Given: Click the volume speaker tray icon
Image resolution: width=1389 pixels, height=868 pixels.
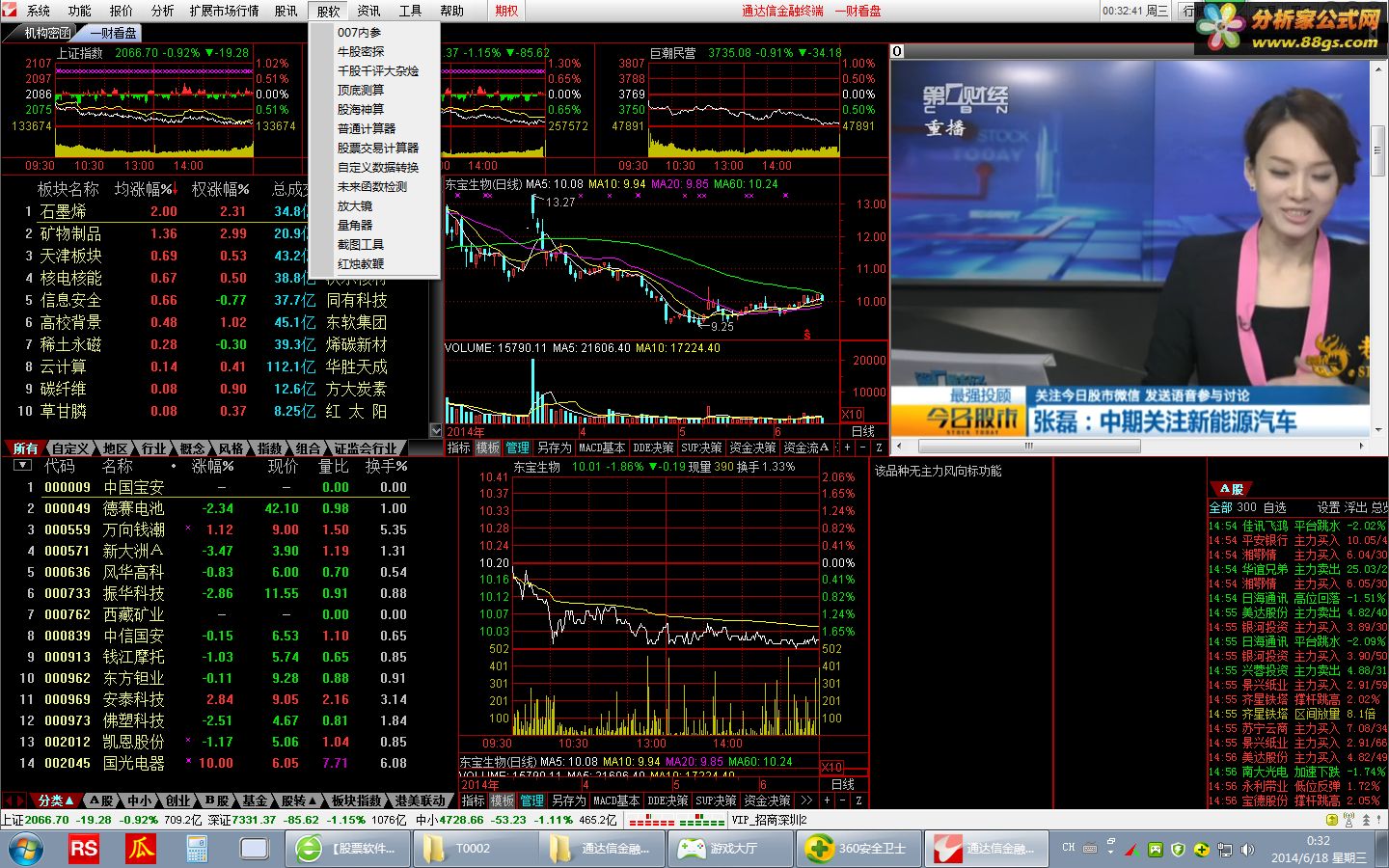Looking at the screenshot, I should click(x=1248, y=850).
